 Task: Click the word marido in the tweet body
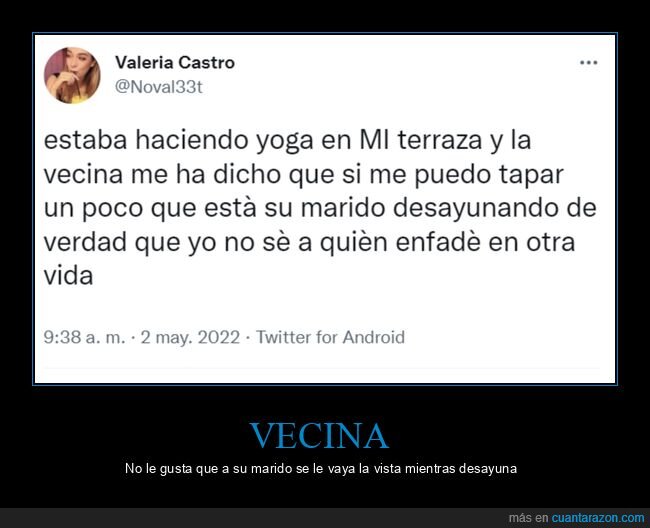pyautogui.click(x=343, y=208)
